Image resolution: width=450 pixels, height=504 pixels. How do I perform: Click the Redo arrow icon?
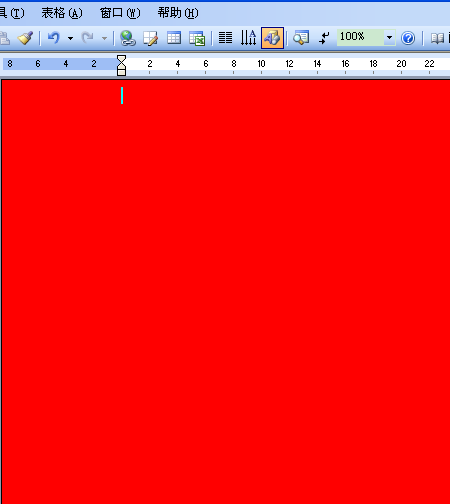pos(87,38)
